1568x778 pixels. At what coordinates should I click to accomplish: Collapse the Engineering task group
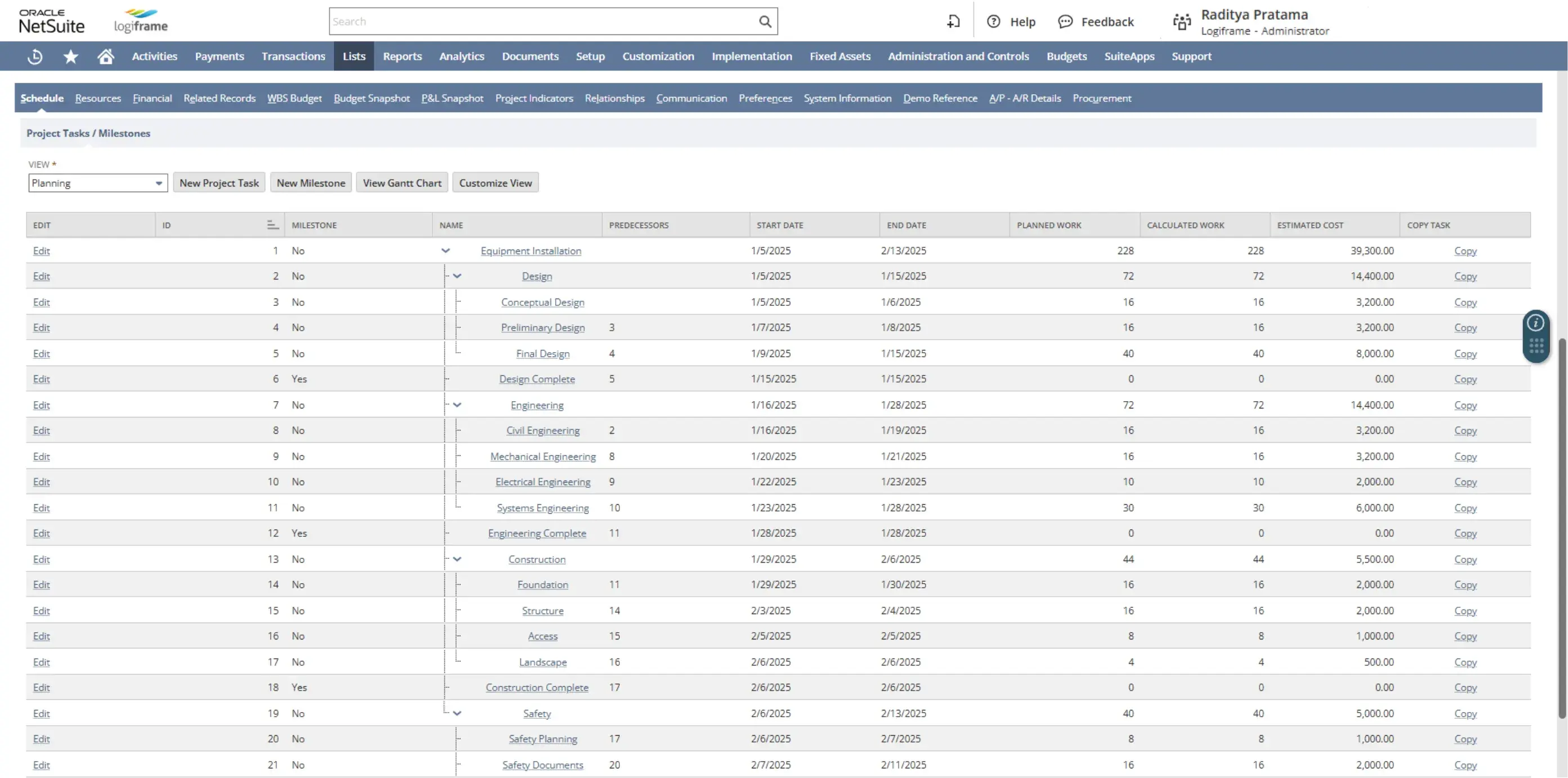click(457, 405)
